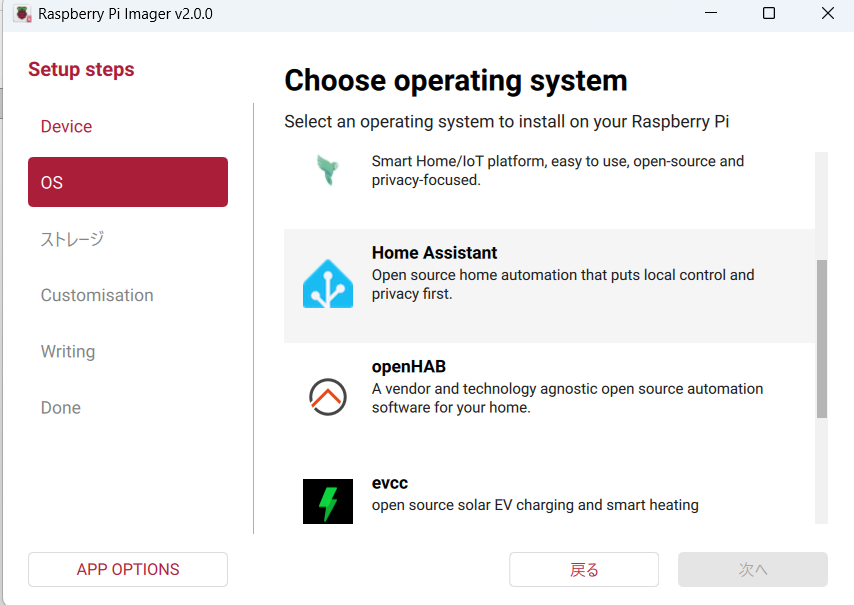Click the evcc green lightning icon
The width and height of the screenshot is (854, 605).
coord(328,501)
